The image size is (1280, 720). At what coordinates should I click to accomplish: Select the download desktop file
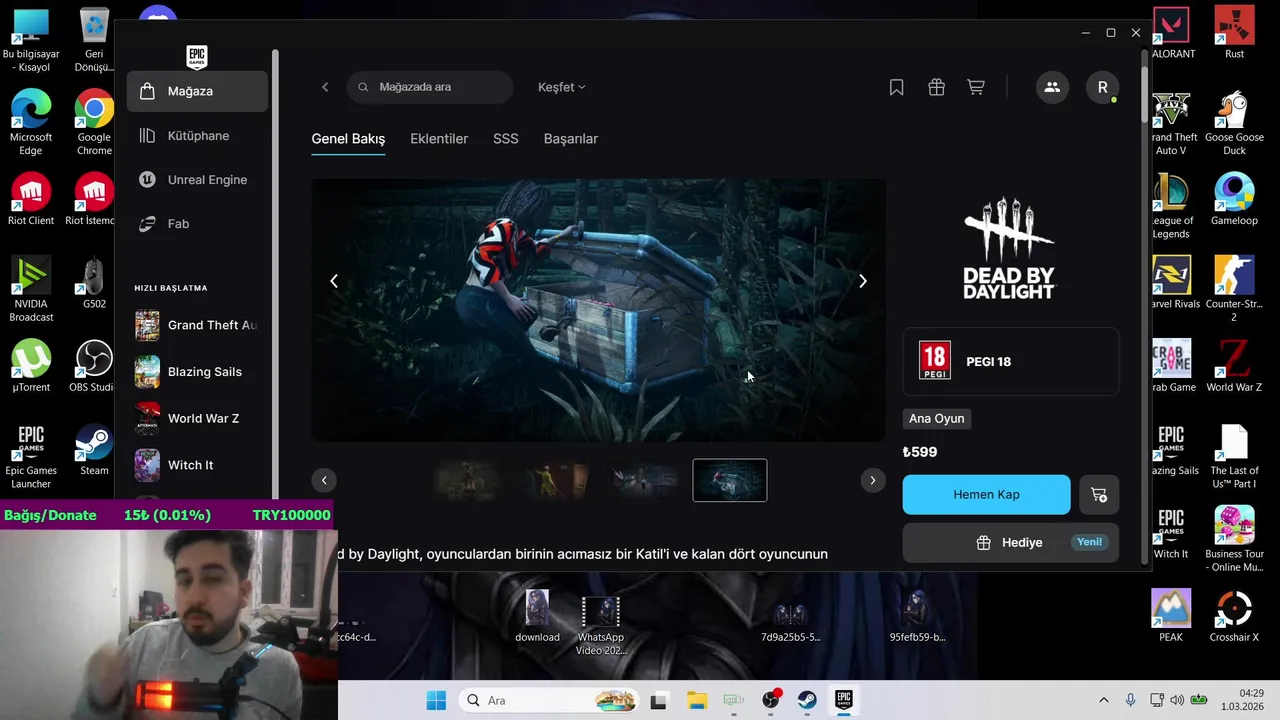click(537, 616)
